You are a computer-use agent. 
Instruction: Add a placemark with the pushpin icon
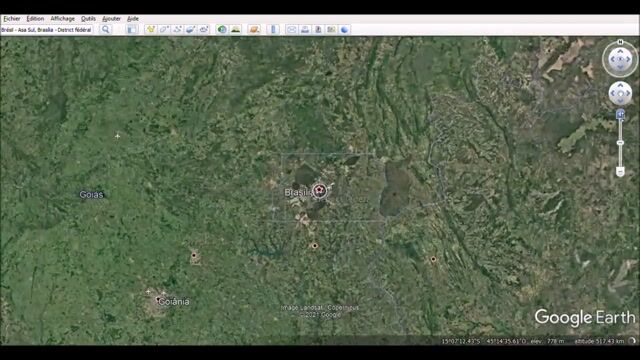151,29
